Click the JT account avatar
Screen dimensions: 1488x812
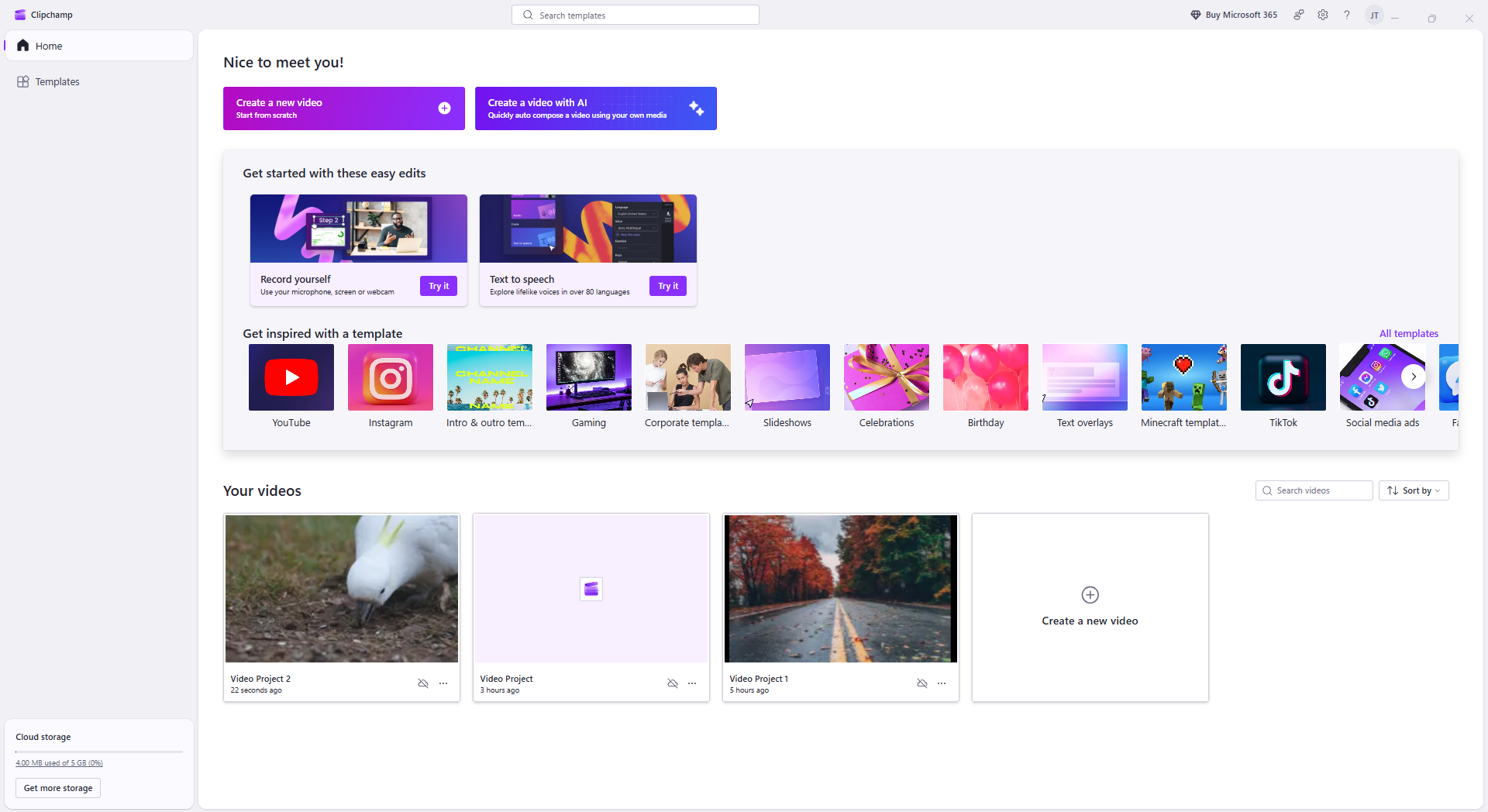1374,15
